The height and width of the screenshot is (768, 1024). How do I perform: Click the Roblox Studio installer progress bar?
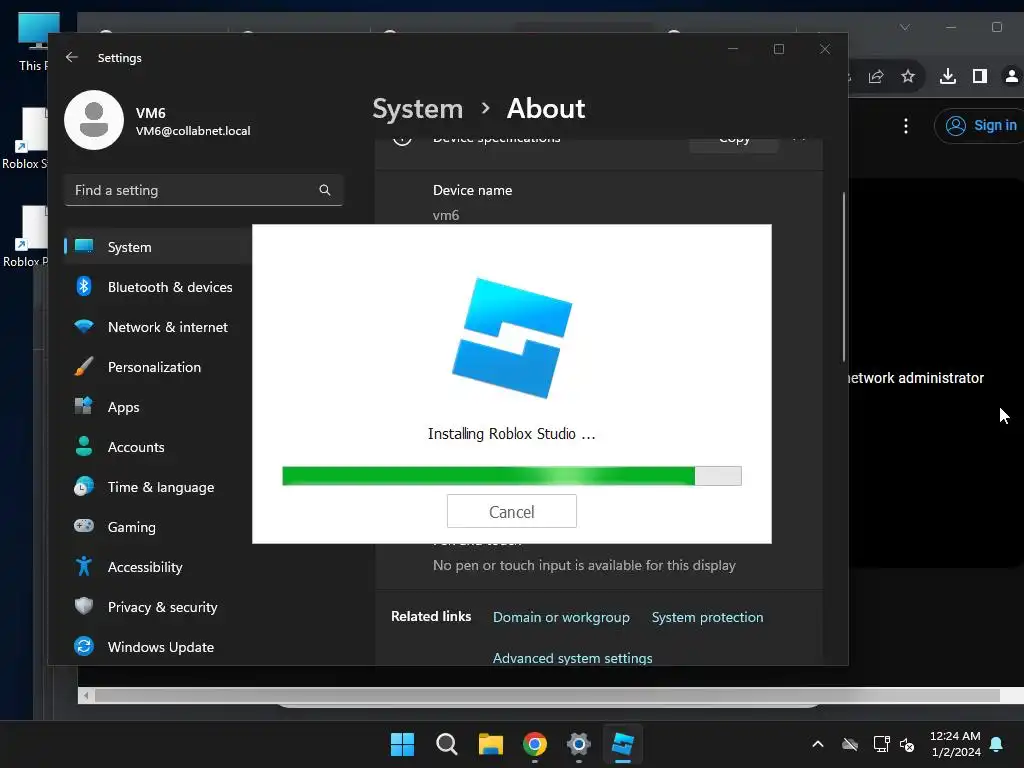pyautogui.click(x=511, y=476)
